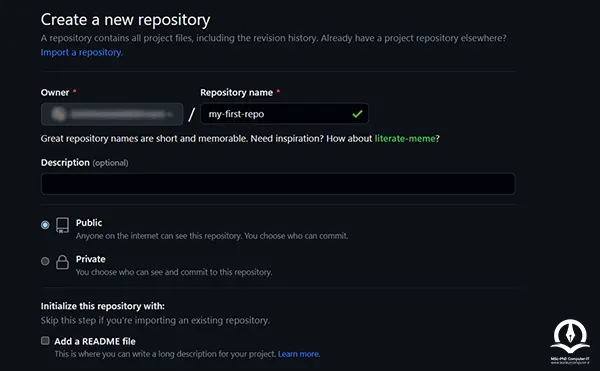Click into the Description input field

278,184
